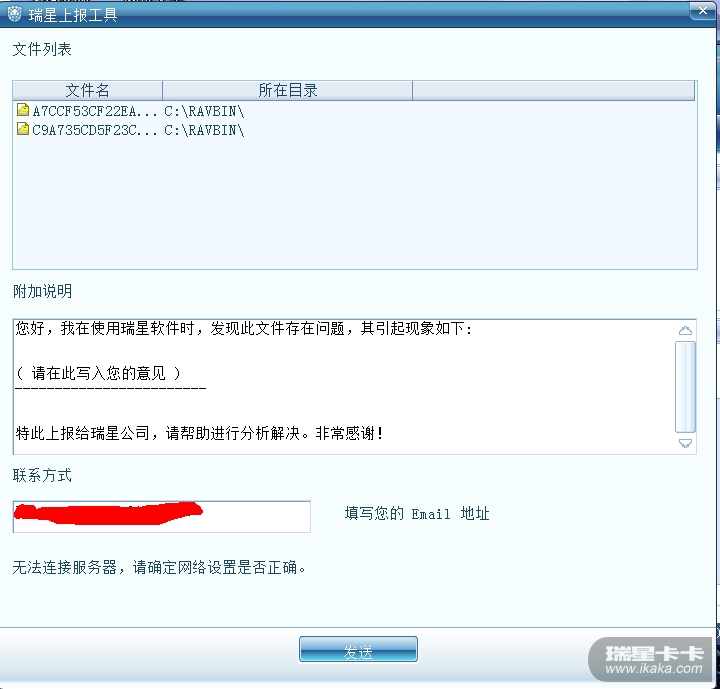
Task: Click text 请在此写入您的意见
Action: coord(98,373)
